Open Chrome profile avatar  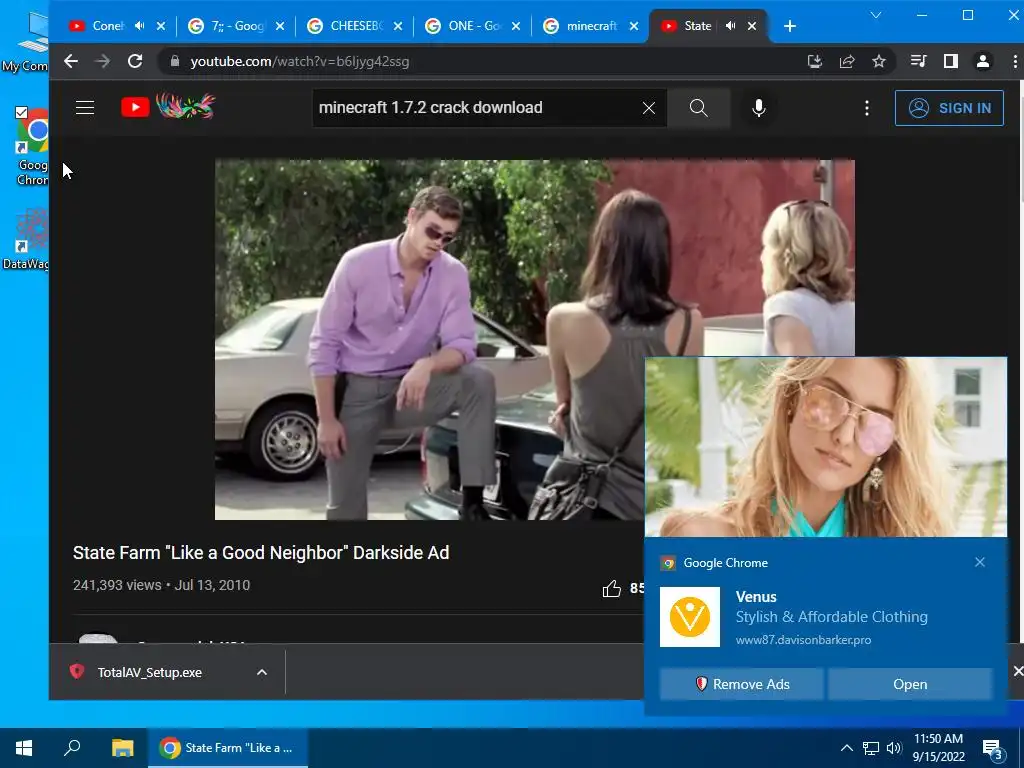tap(983, 61)
